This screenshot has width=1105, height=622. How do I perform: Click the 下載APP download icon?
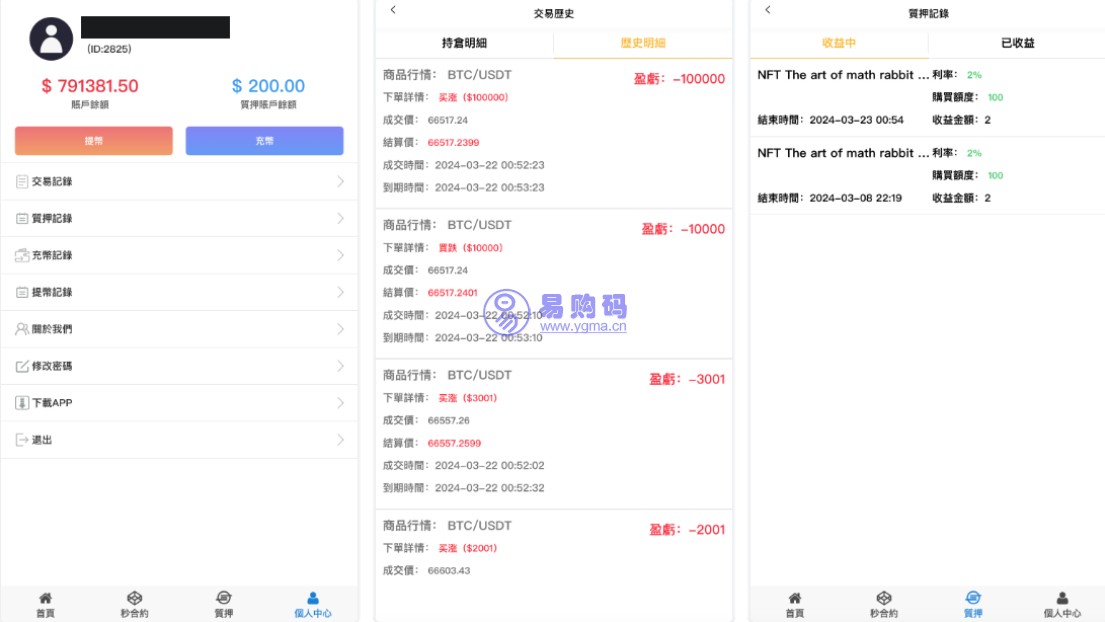[22, 403]
